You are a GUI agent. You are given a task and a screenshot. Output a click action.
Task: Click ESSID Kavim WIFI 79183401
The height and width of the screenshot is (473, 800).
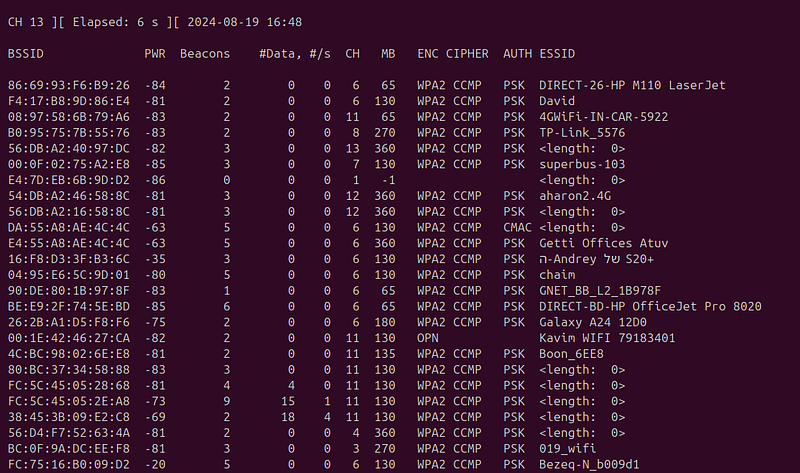[x=607, y=339]
